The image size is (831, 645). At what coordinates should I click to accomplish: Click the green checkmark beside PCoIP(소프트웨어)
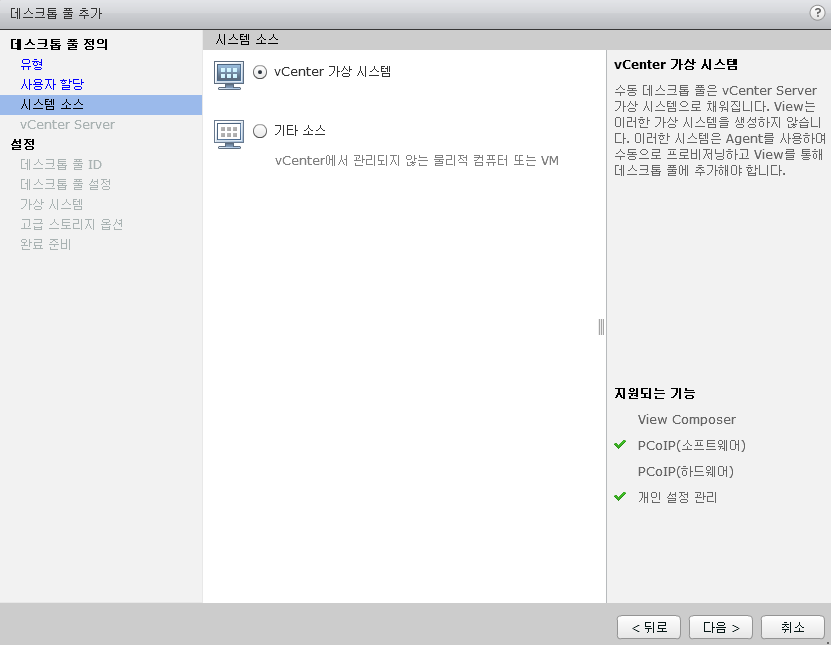620,445
